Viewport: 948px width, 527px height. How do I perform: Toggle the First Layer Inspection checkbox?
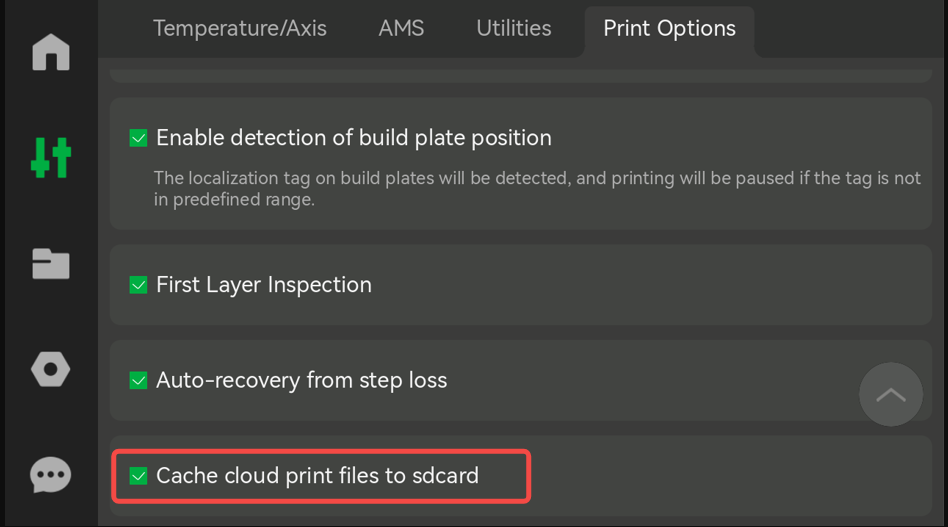pos(138,285)
